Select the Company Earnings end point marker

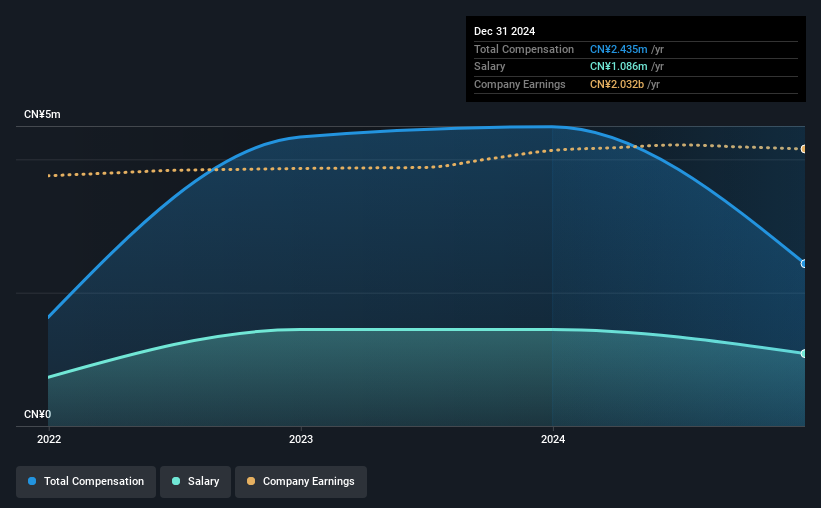pyautogui.click(x=804, y=149)
